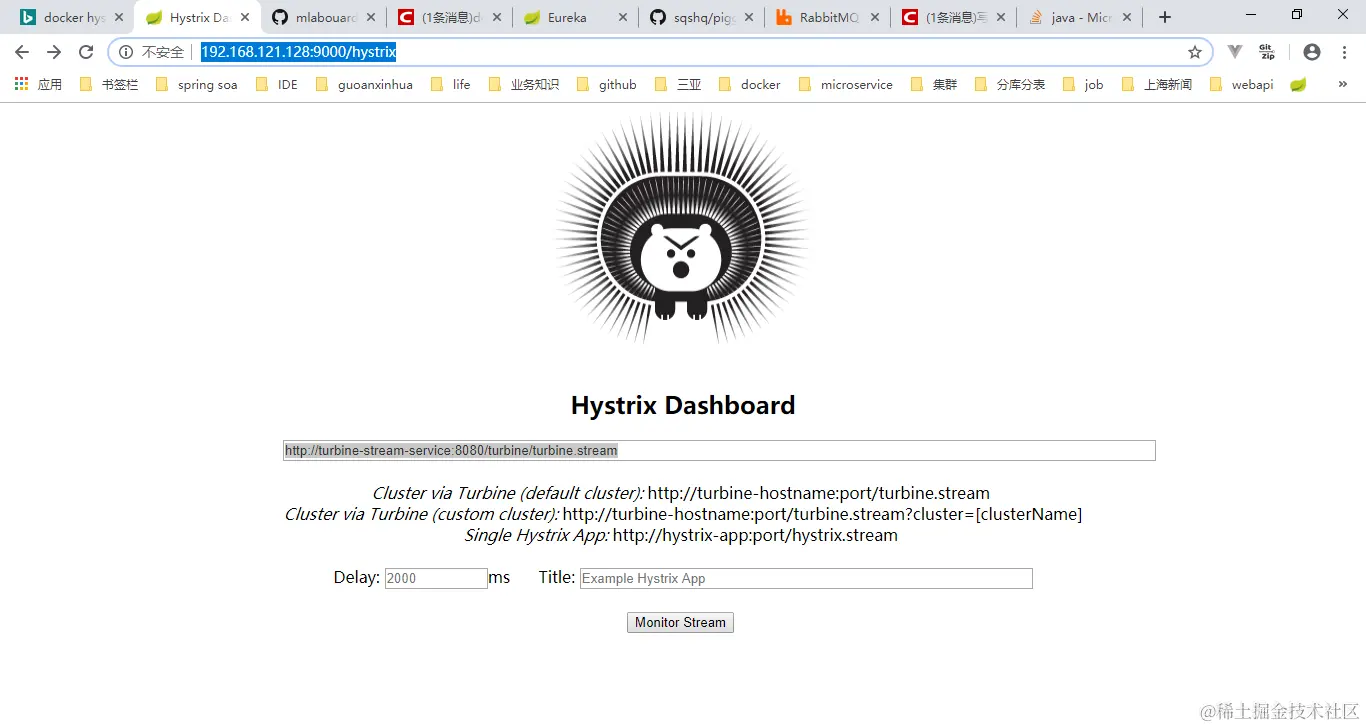Close the java - Micr tab
This screenshot has width=1366, height=728.
[1127, 17]
